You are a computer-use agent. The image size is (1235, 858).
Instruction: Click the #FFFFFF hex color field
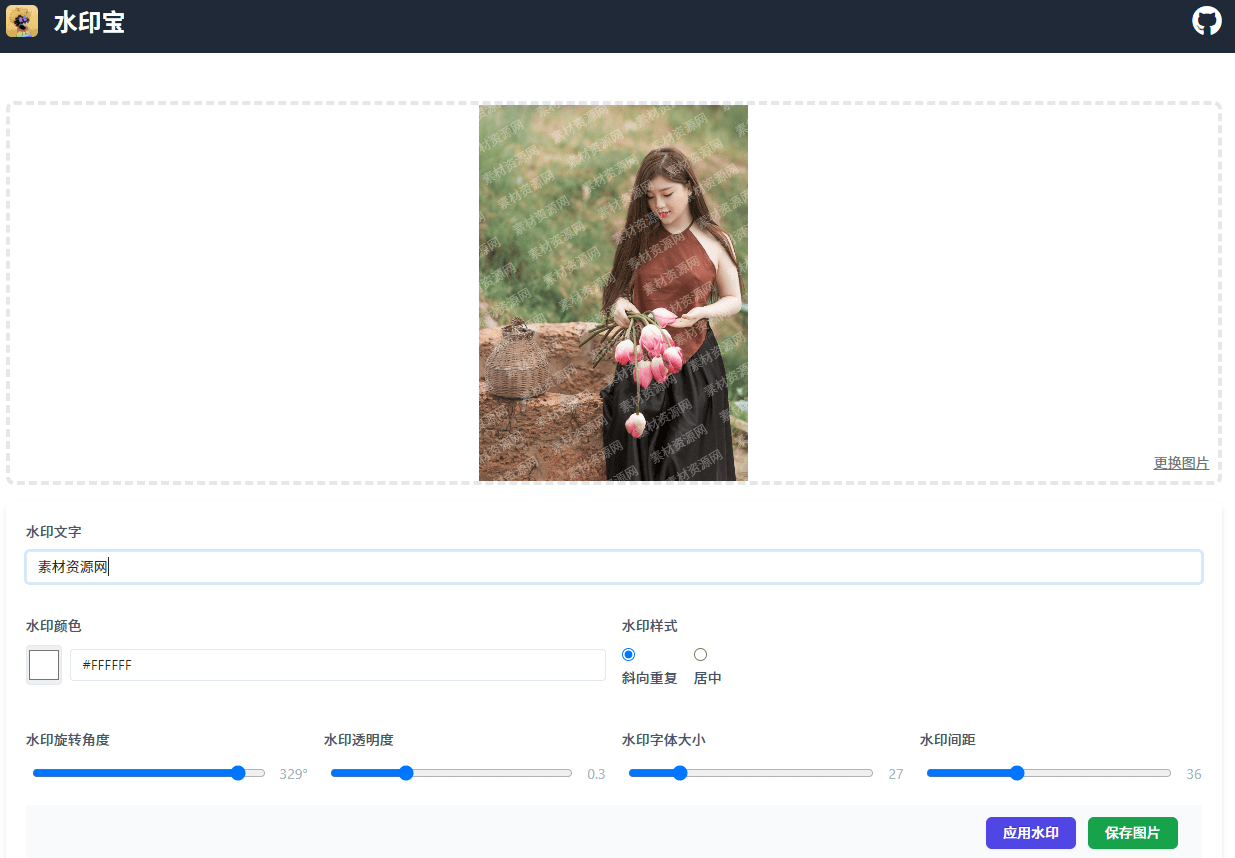click(x=337, y=665)
